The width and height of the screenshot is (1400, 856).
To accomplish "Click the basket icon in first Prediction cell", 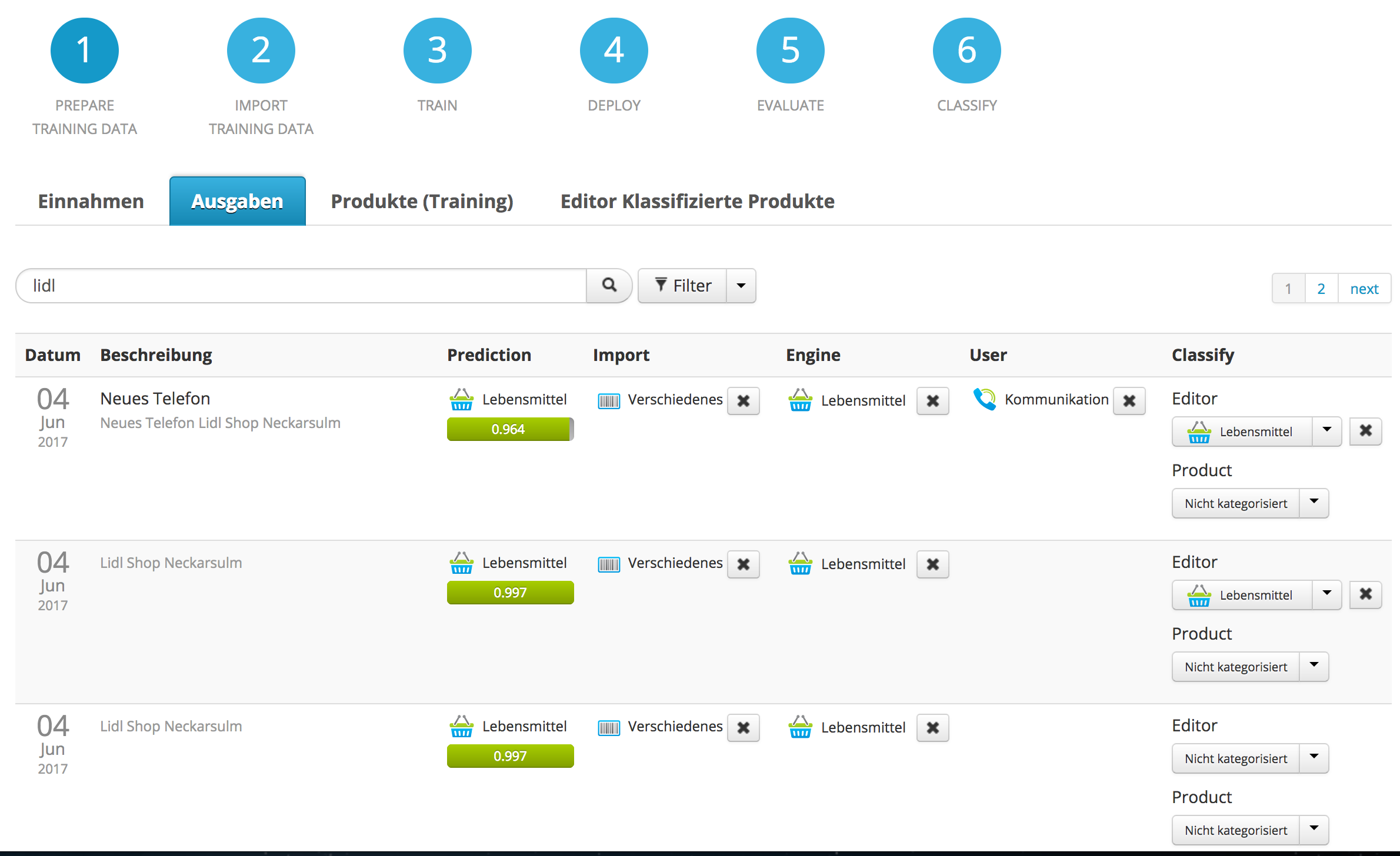I will point(462,399).
